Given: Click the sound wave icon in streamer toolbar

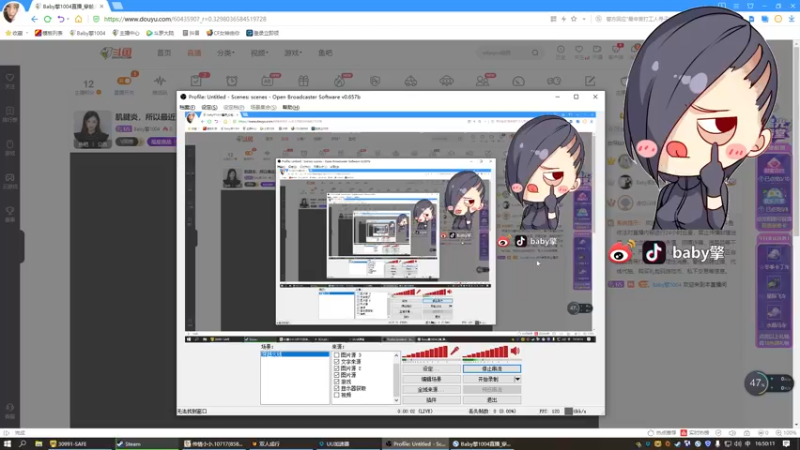Looking at the screenshot, I should 160,81.
